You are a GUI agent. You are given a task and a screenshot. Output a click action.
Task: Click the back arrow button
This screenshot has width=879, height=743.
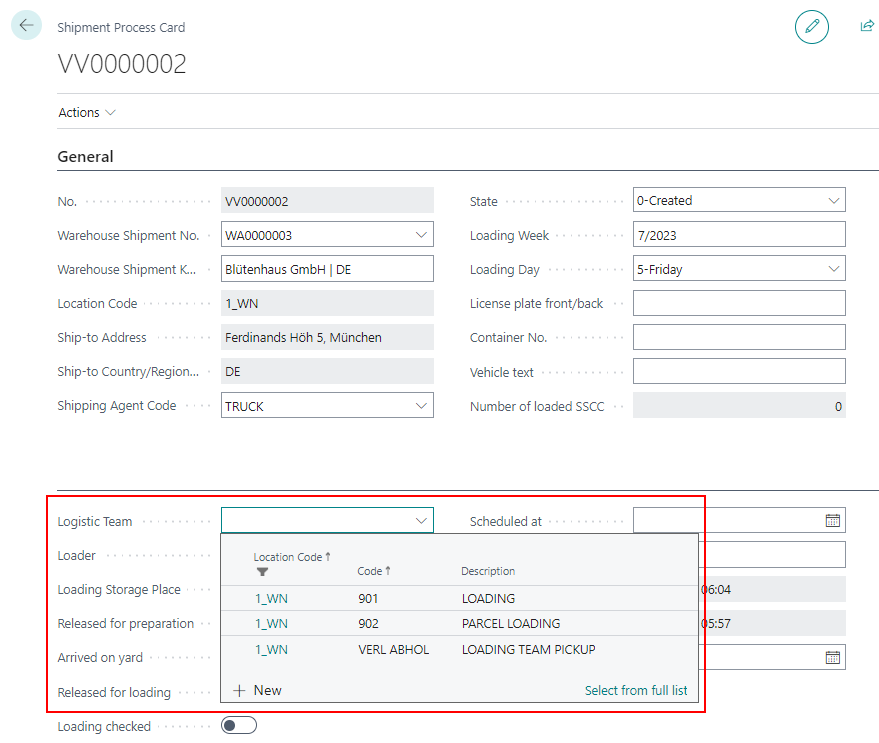(26, 25)
